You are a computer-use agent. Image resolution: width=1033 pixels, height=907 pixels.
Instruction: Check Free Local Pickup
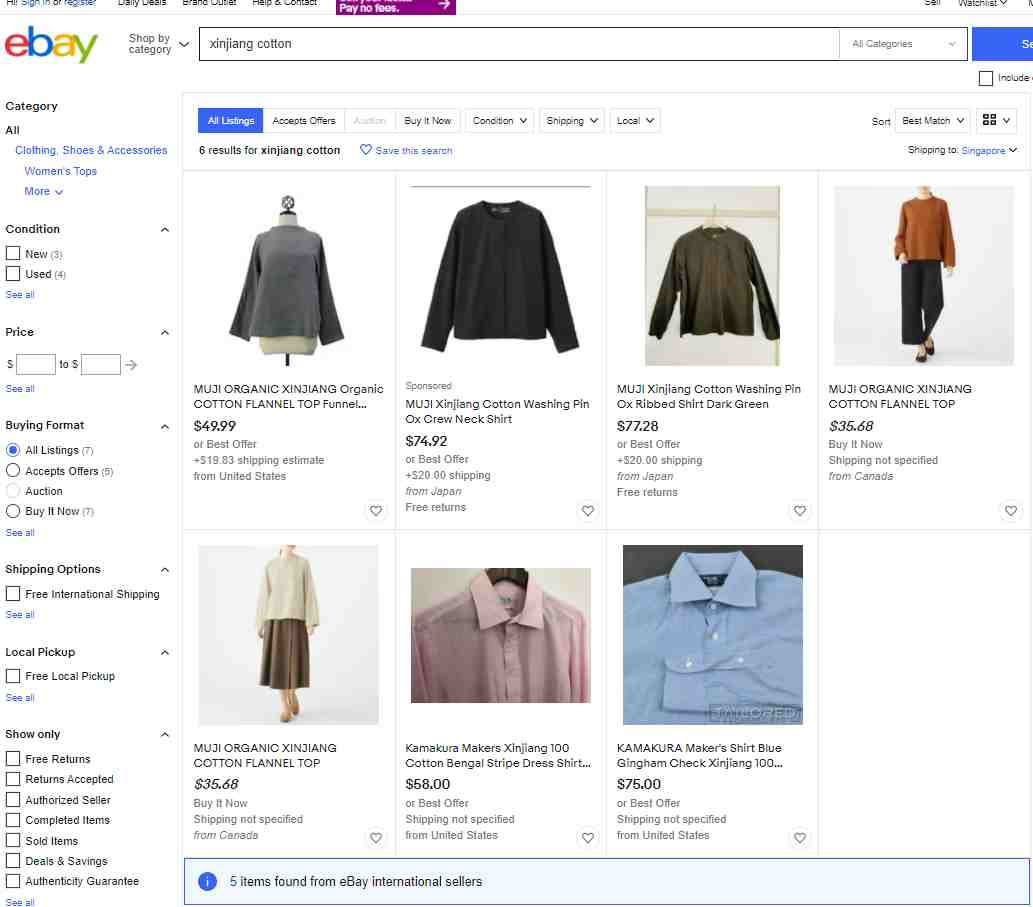coord(13,676)
